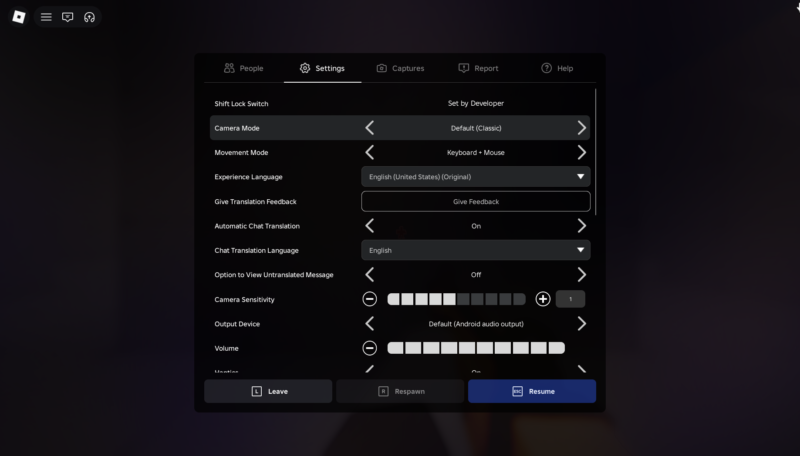Screen dimensions: 800x456
Task: Go to the Report tab
Action: pos(479,68)
